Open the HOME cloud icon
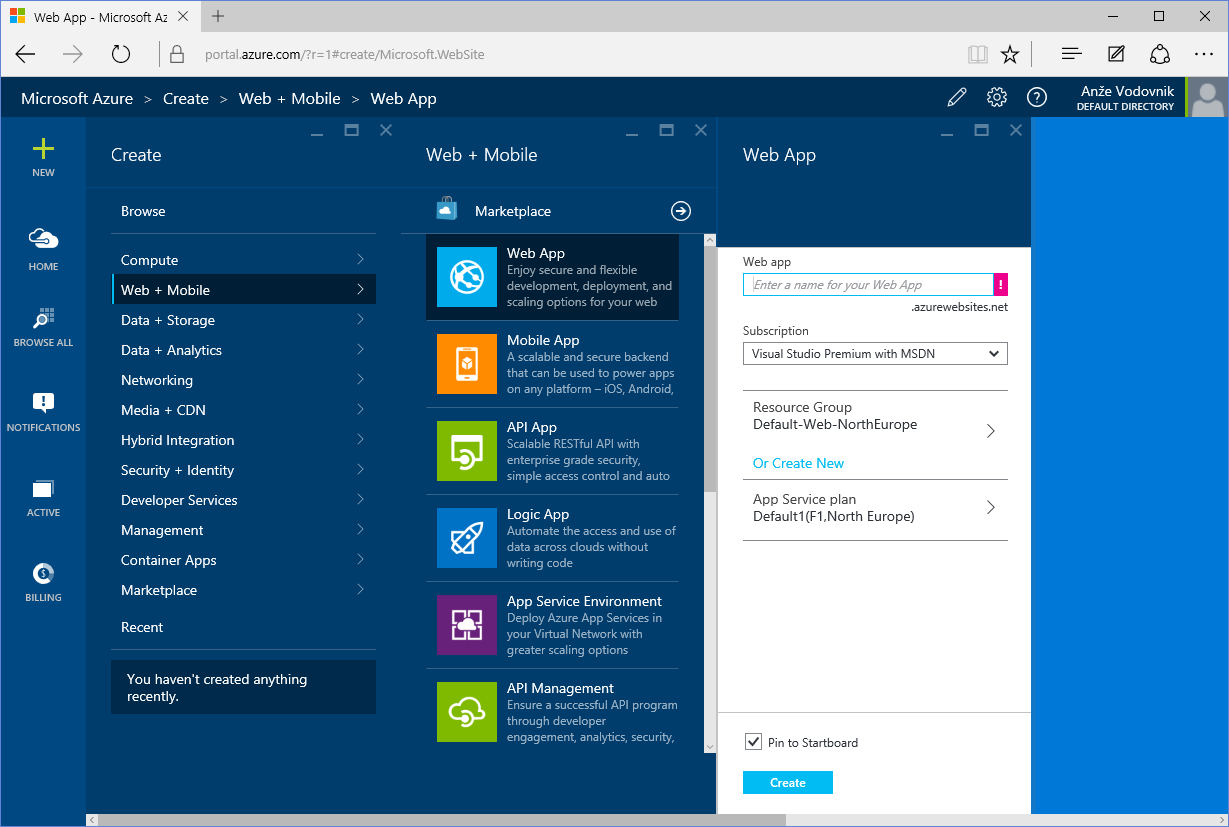1229x827 pixels. tap(43, 238)
